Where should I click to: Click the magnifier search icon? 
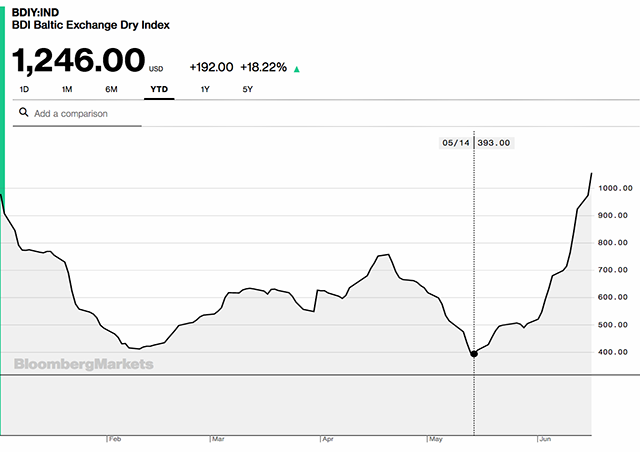(x=22, y=113)
